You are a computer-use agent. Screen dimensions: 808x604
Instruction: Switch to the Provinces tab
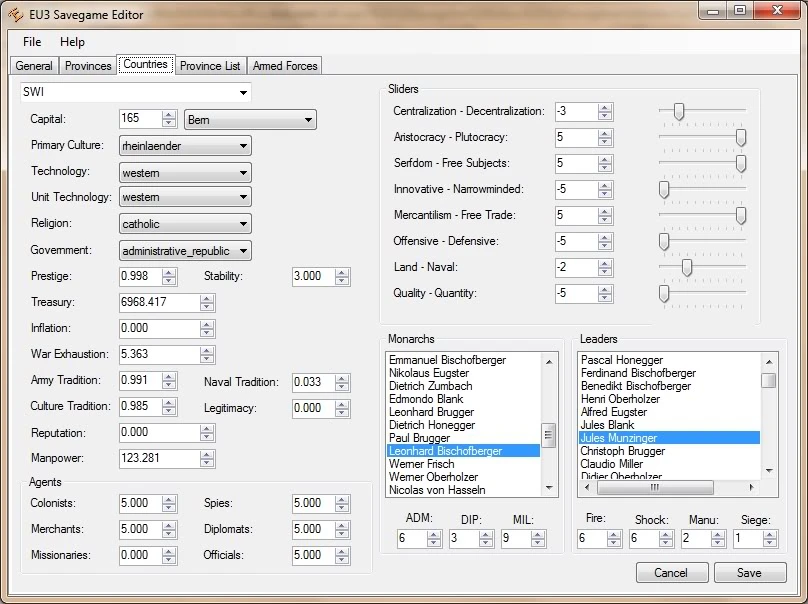pyautogui.click(x=88, y=66)
